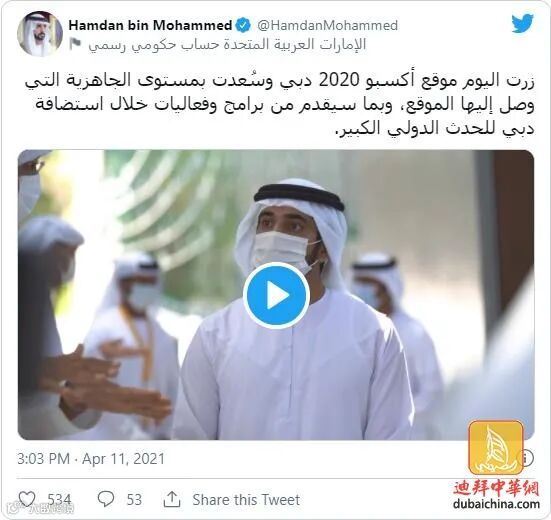The image size is (551, 520).
Task: Click the orange dubaichina sail logo
Action: point(496,448)
